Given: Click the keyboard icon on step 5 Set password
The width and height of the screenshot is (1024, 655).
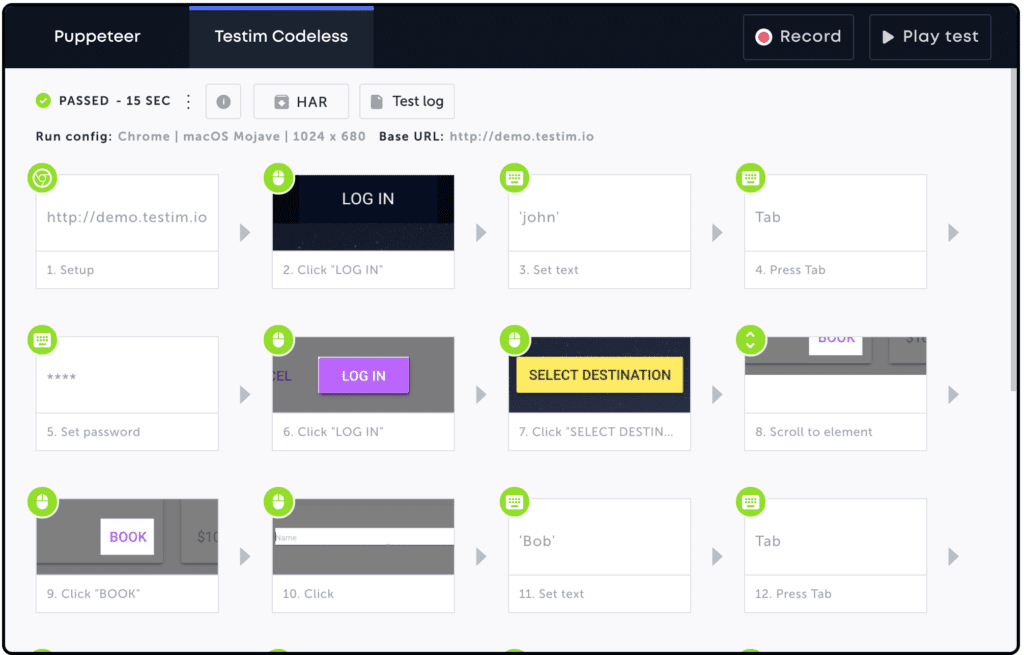Looking at the screenshot, I should (42, 340).
